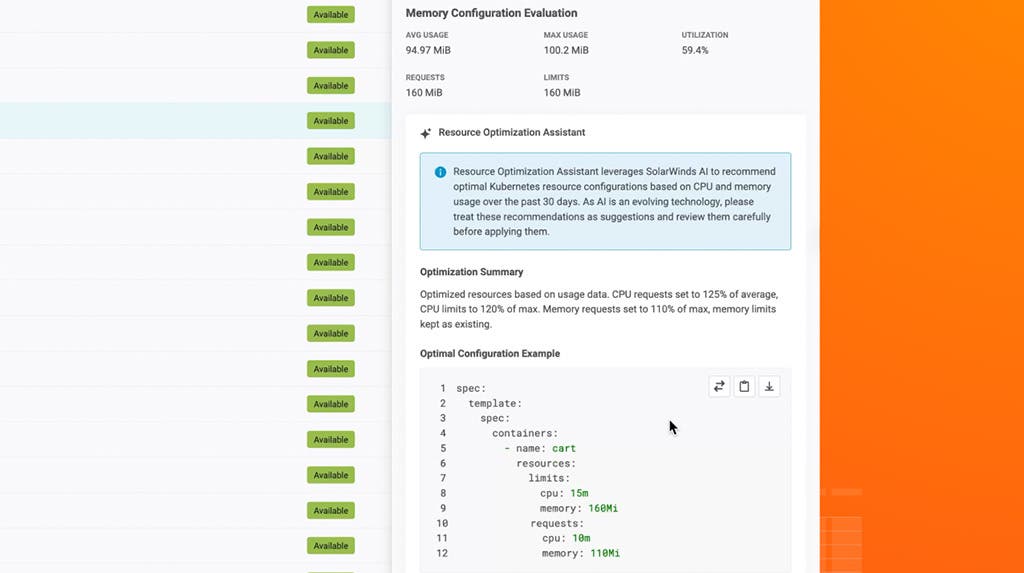Click the sparkle icon beside Resource Optimization Assistant

(426, 133)
